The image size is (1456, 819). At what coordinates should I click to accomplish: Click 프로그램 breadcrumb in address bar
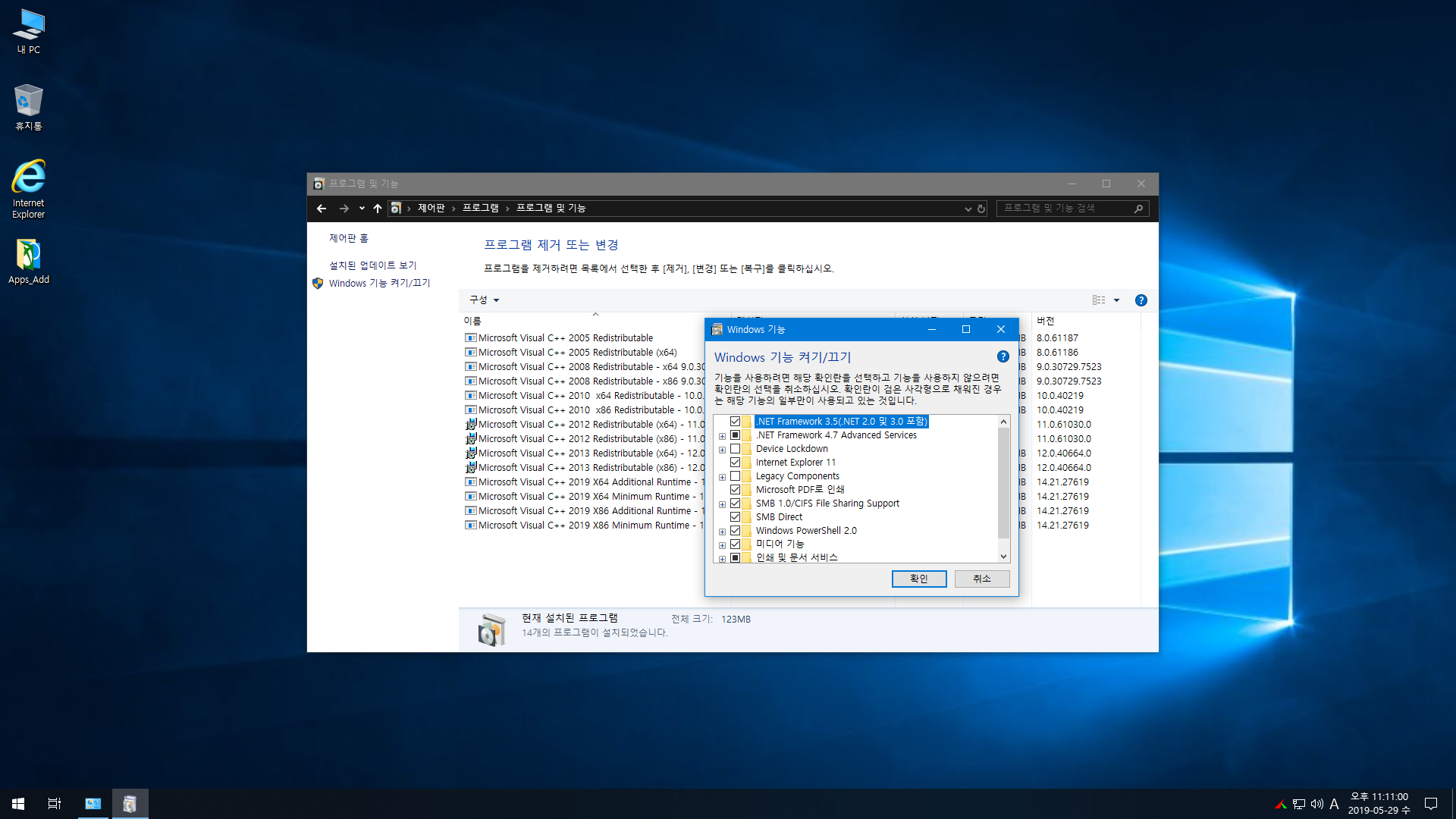(481, 208)
